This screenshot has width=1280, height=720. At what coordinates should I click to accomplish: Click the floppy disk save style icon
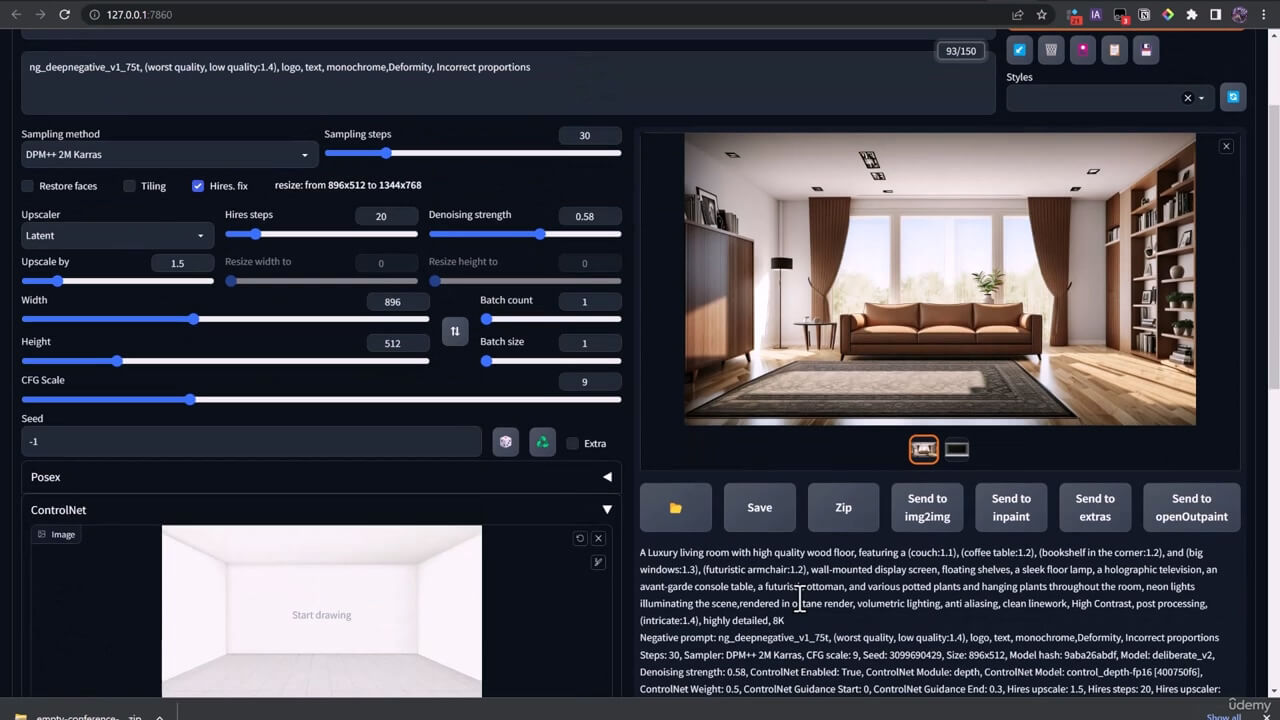pos(1146,49)
